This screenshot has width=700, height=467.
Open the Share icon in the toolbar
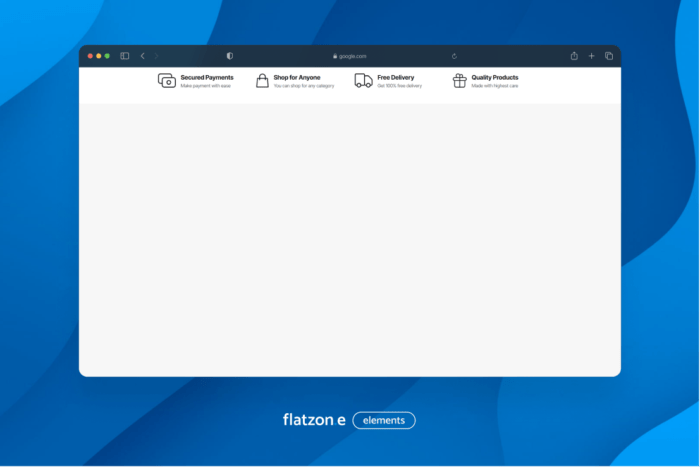[574, 56]
